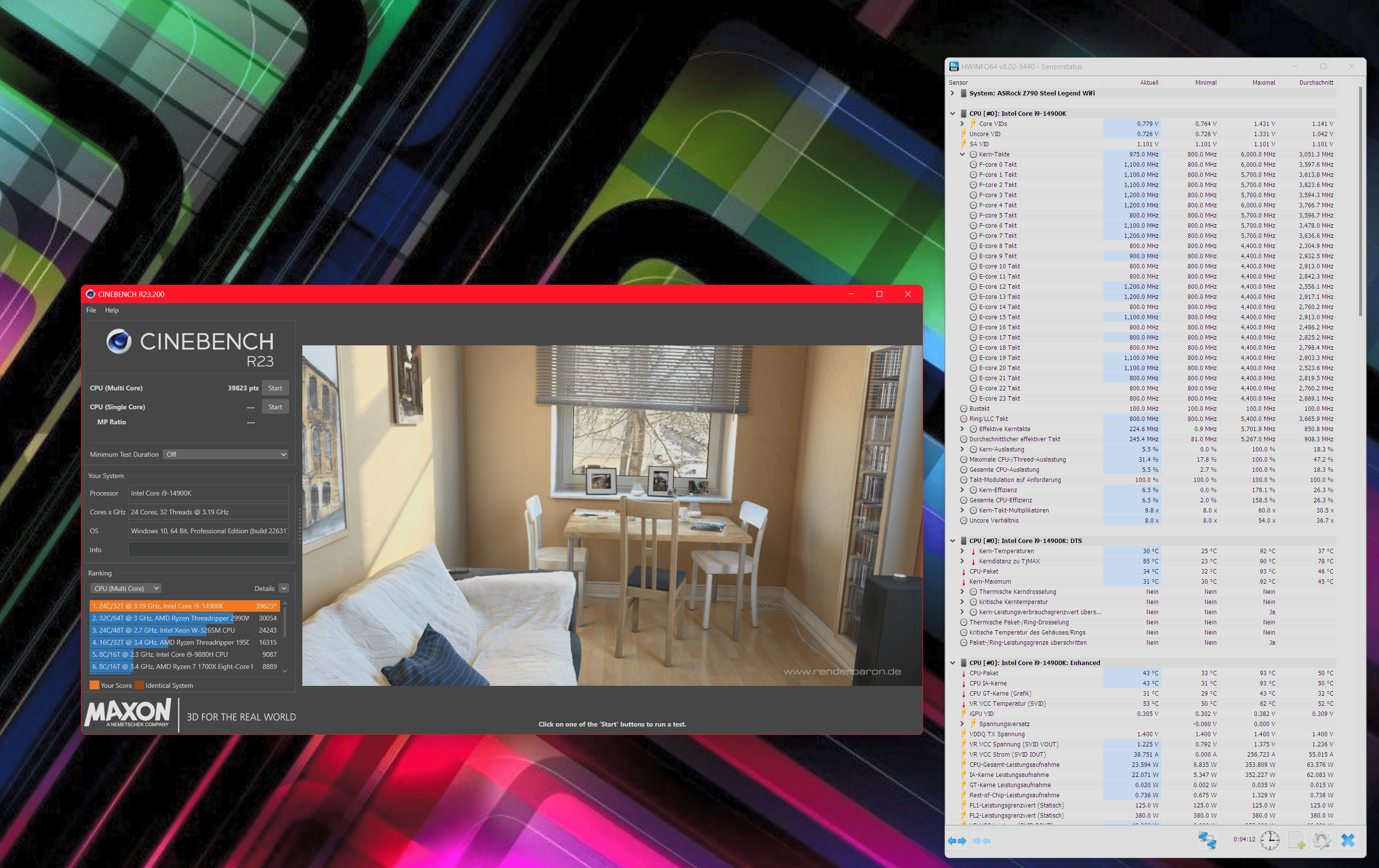Open the Help menu in Cinebench
Screen dimensions: 1379x868
[x=111, y=310]
